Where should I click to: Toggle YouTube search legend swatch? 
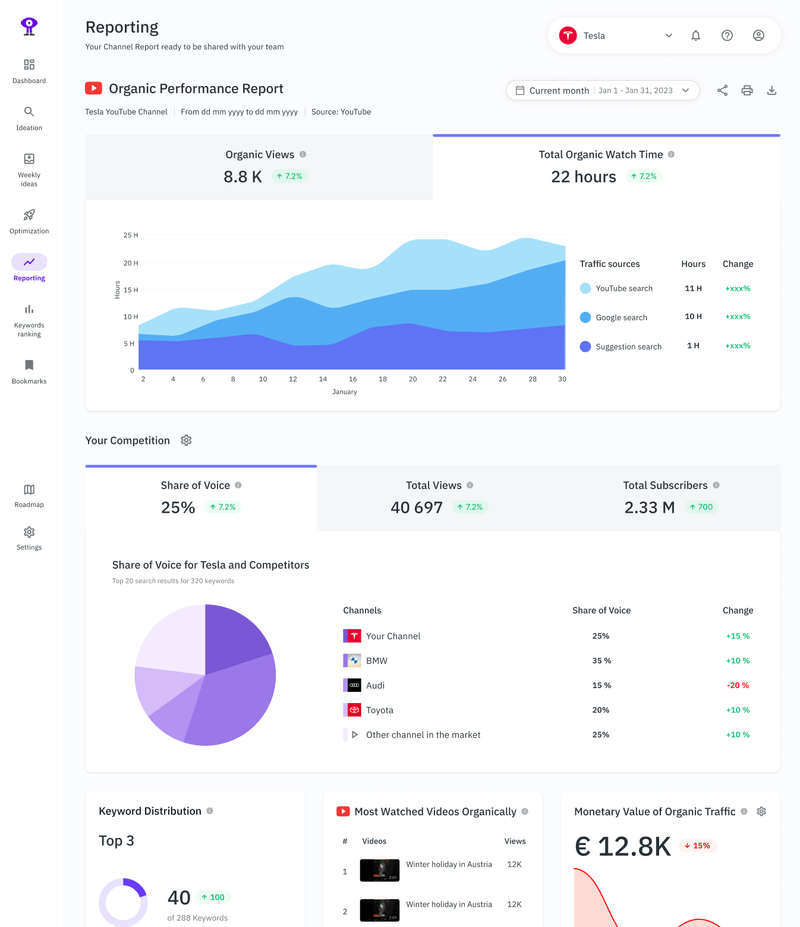[585, 289]
